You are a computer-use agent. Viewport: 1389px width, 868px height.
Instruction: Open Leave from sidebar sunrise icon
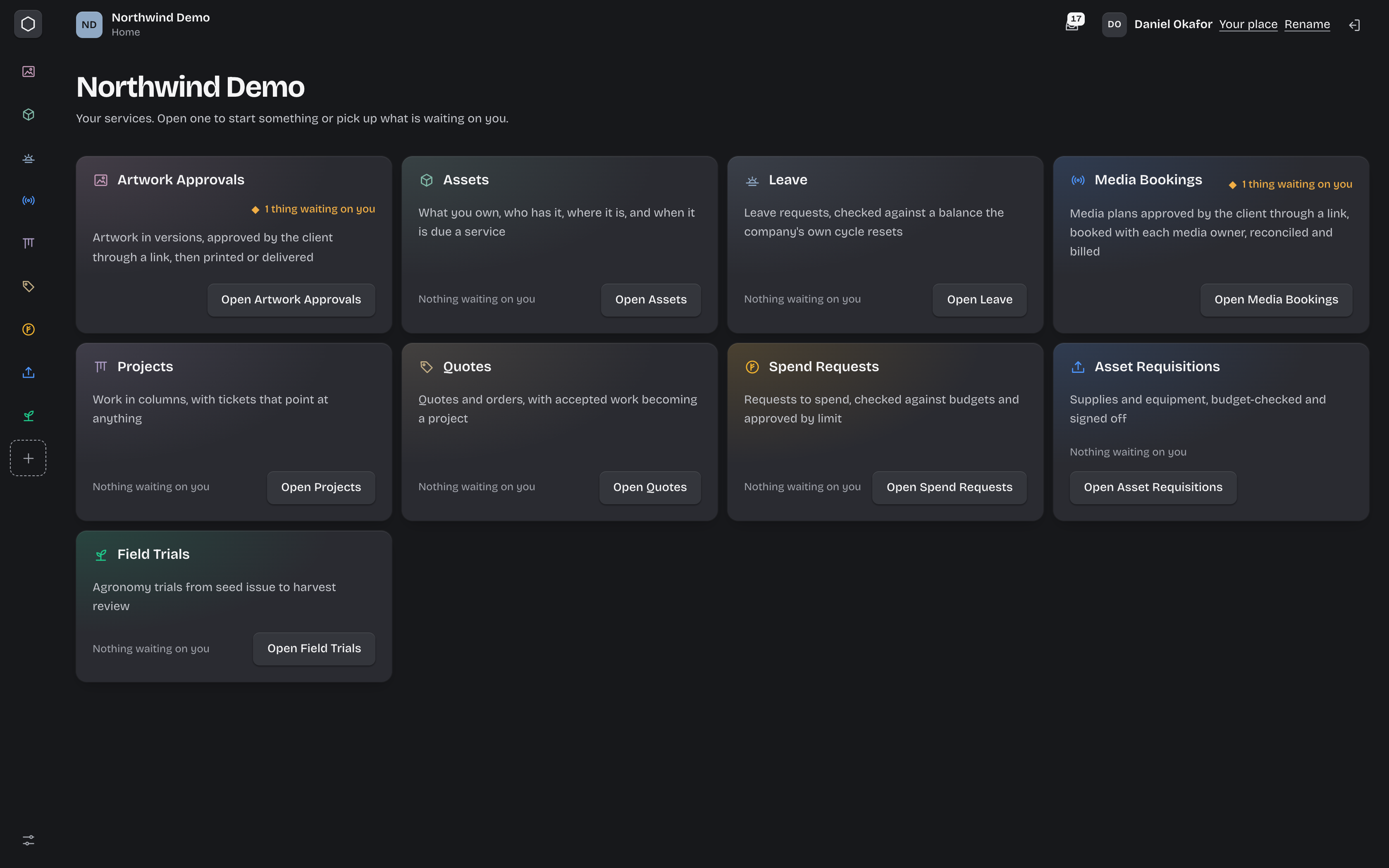tap(28, 158)
